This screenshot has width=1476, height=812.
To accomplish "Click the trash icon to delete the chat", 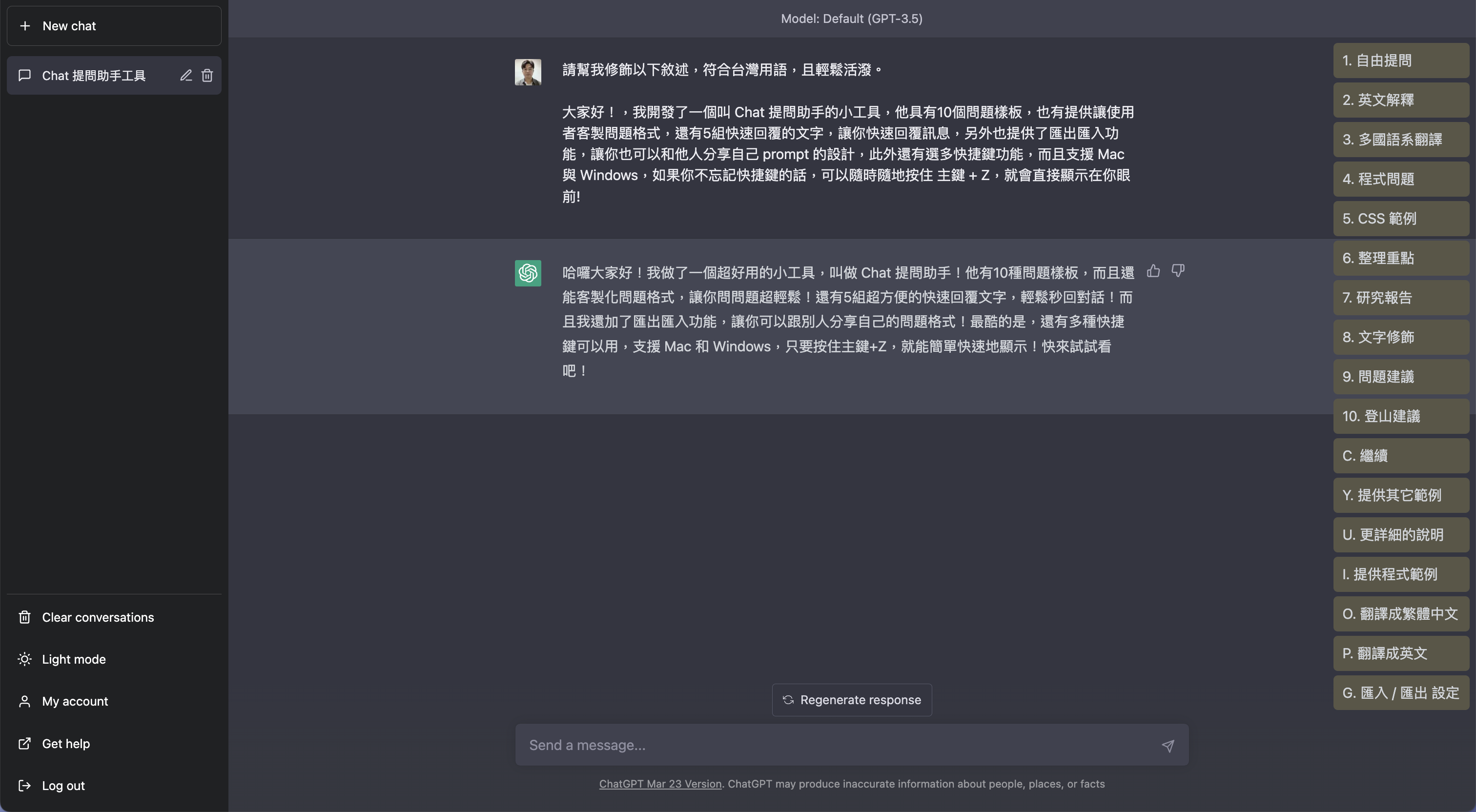I will (207, 76).
